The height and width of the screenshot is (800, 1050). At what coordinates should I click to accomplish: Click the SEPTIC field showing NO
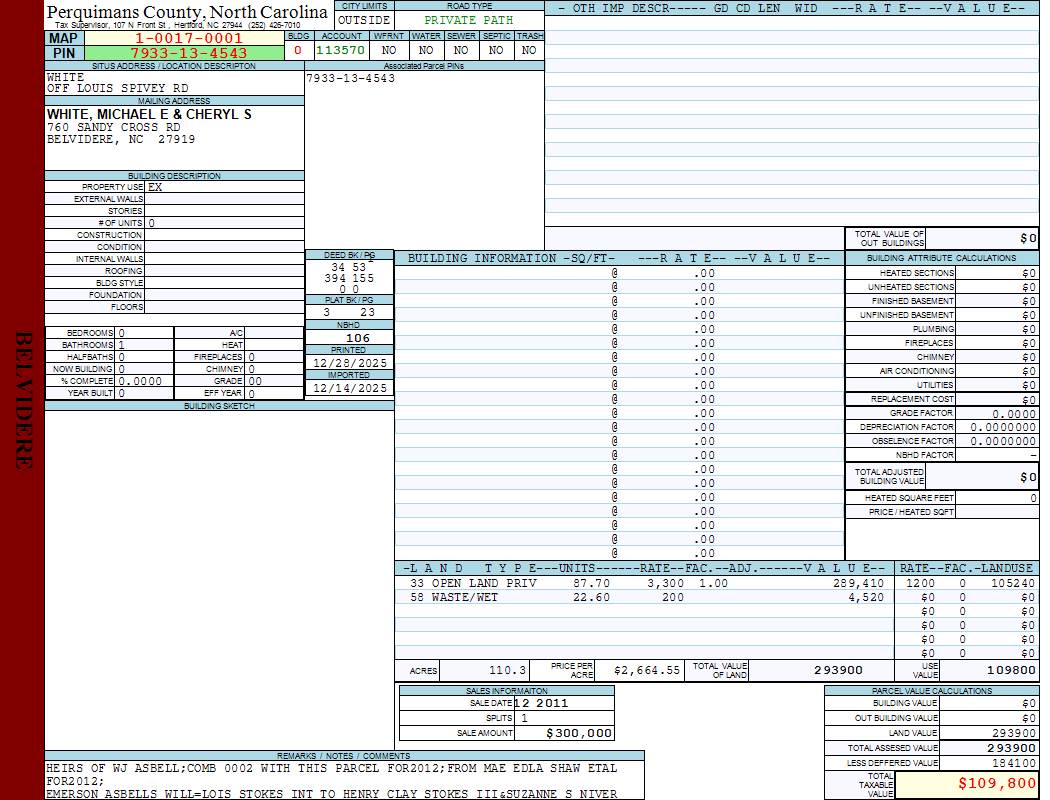496,50
